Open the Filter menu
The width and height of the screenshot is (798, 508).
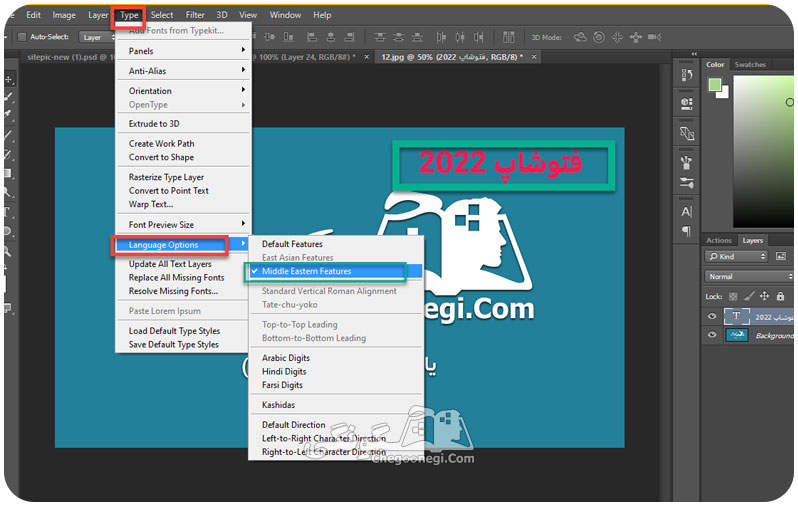click(x=195, y=15)
